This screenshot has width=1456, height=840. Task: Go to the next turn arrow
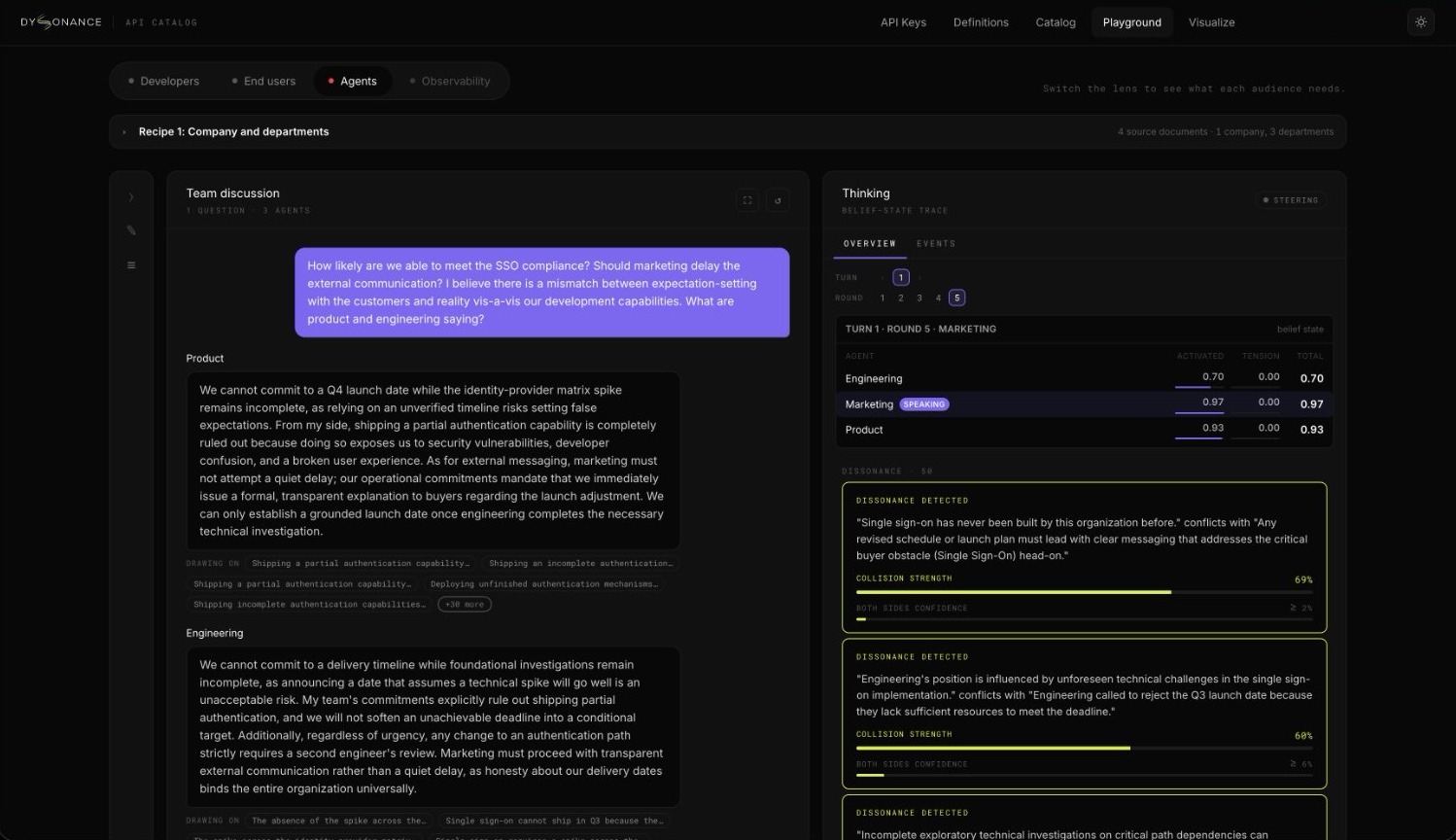coord(919,278)
